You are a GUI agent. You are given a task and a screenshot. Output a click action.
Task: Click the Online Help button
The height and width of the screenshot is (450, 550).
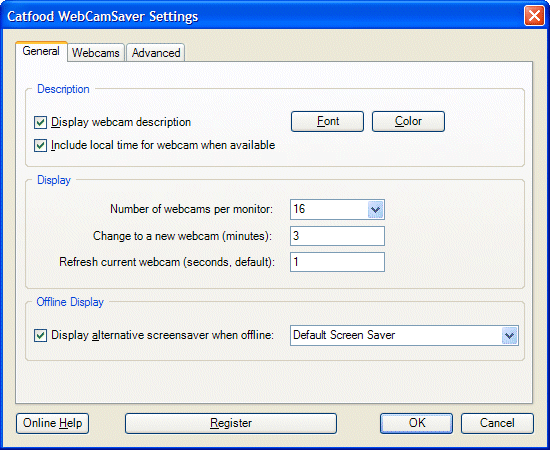click(x=52, y=423)
